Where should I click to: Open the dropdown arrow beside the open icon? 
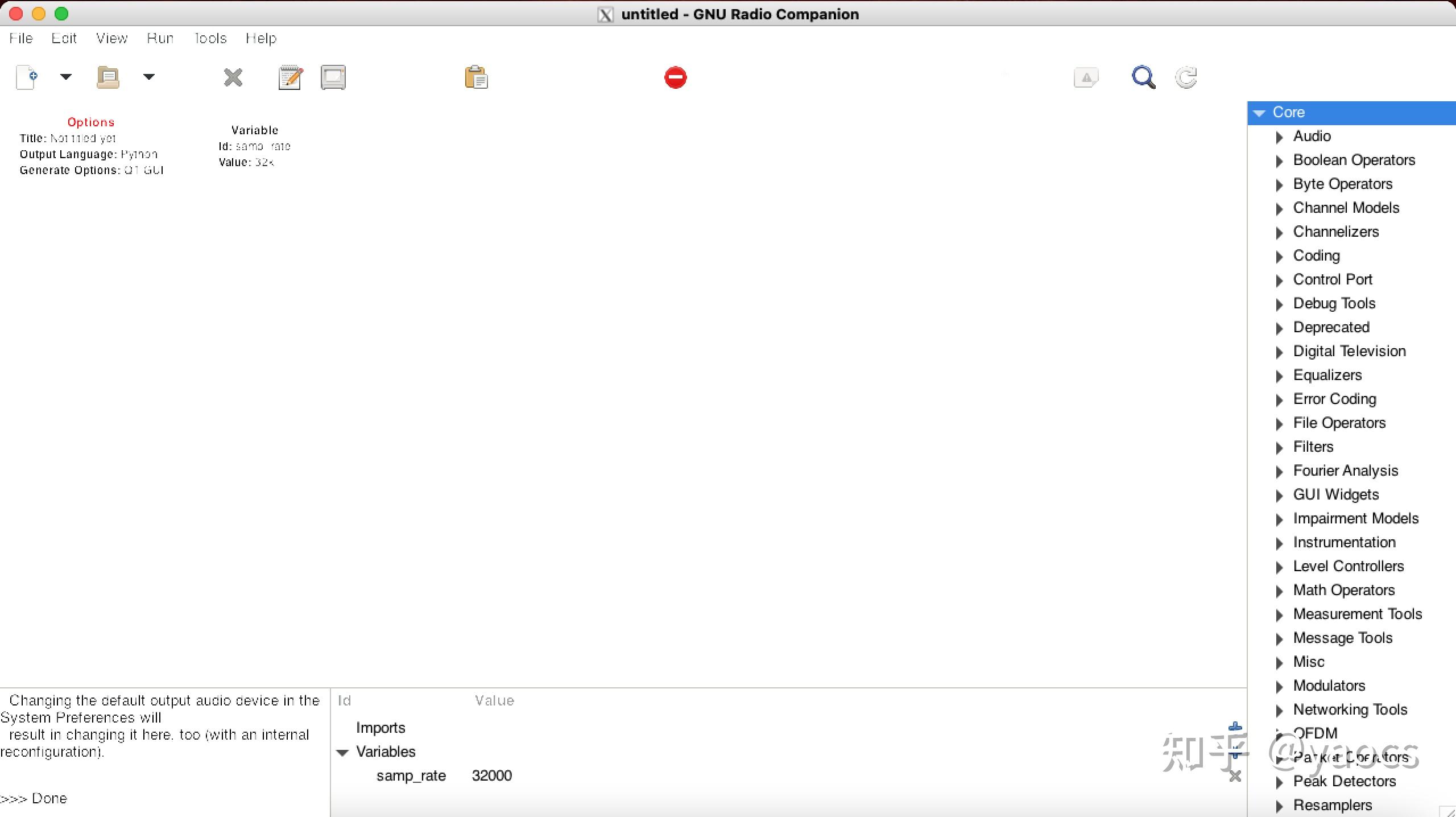[149, 76]
